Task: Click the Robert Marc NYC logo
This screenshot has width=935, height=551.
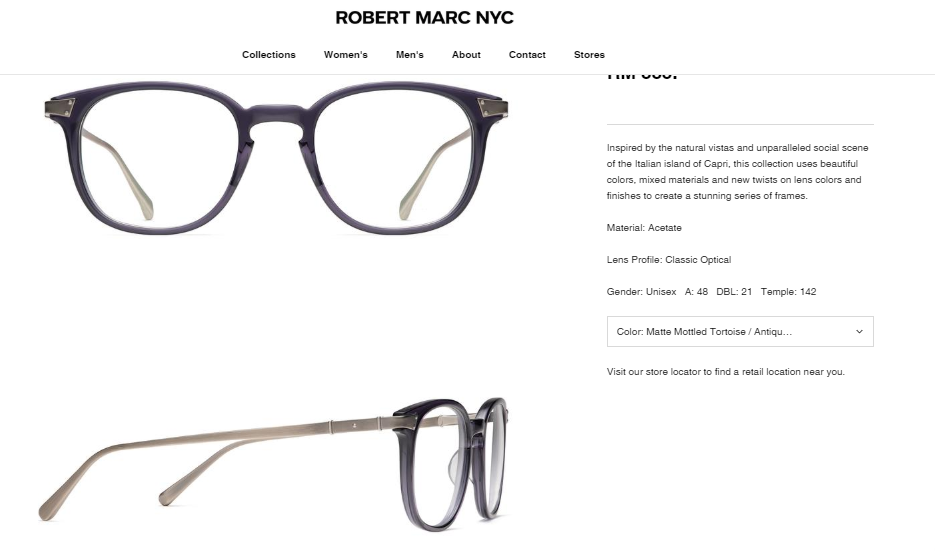Action: coord(424,18)
